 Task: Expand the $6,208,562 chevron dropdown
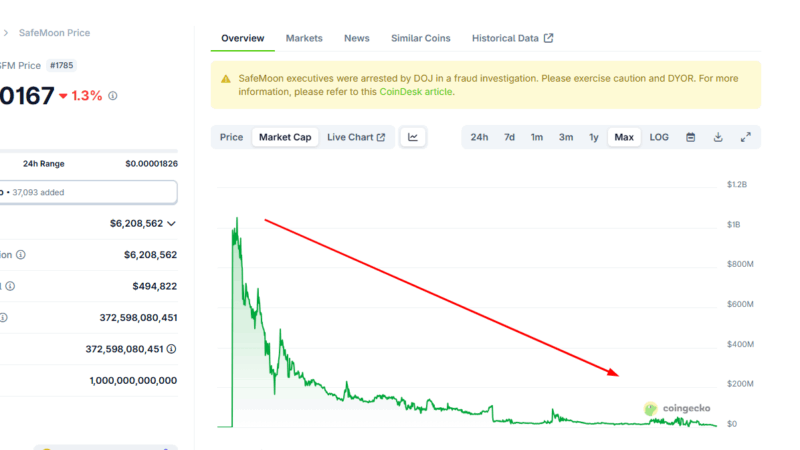click(171, 223)
